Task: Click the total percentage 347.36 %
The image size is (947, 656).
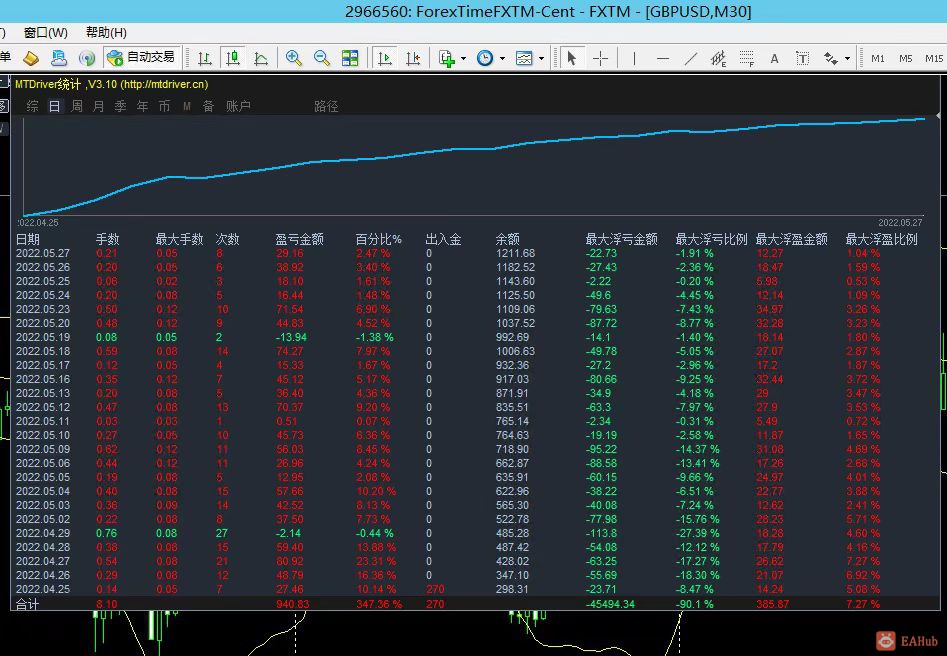Action: pyautogui.click(x=379, y=604)
